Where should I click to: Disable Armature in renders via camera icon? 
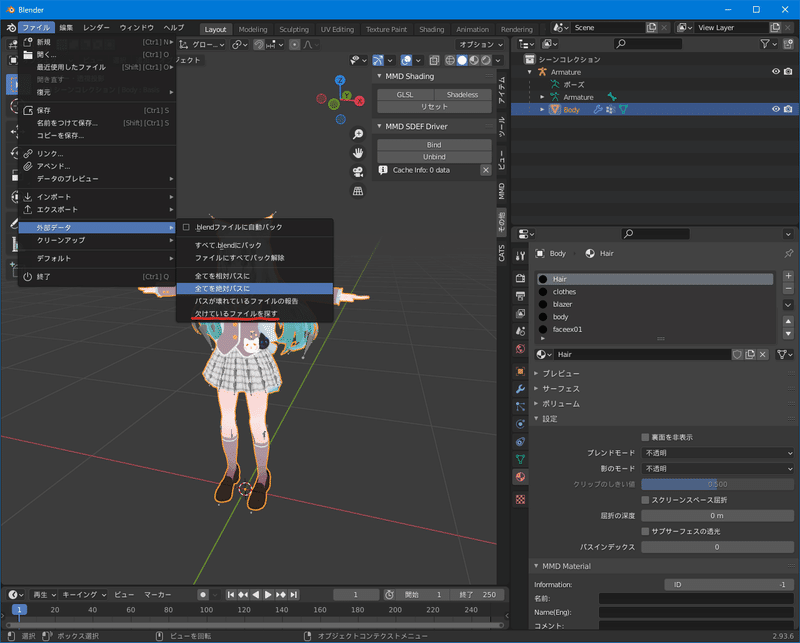point(788,72)
